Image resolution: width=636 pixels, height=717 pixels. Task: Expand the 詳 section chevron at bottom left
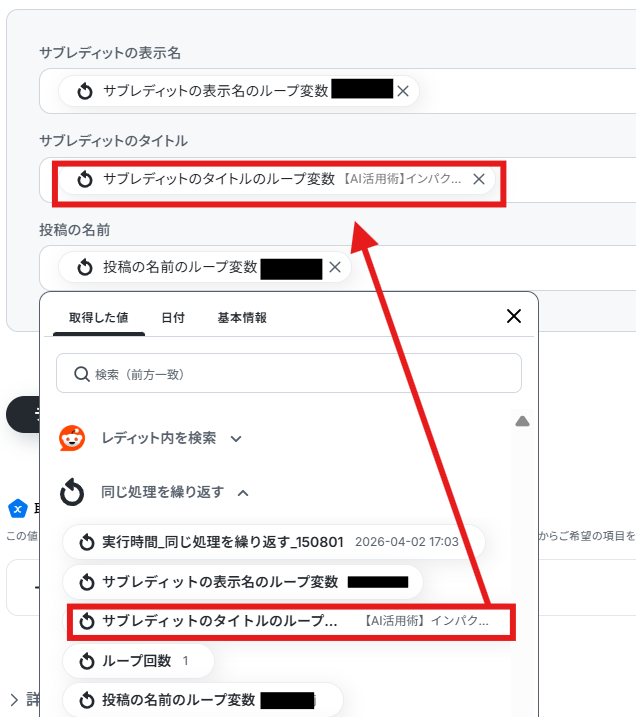point(14,700)
